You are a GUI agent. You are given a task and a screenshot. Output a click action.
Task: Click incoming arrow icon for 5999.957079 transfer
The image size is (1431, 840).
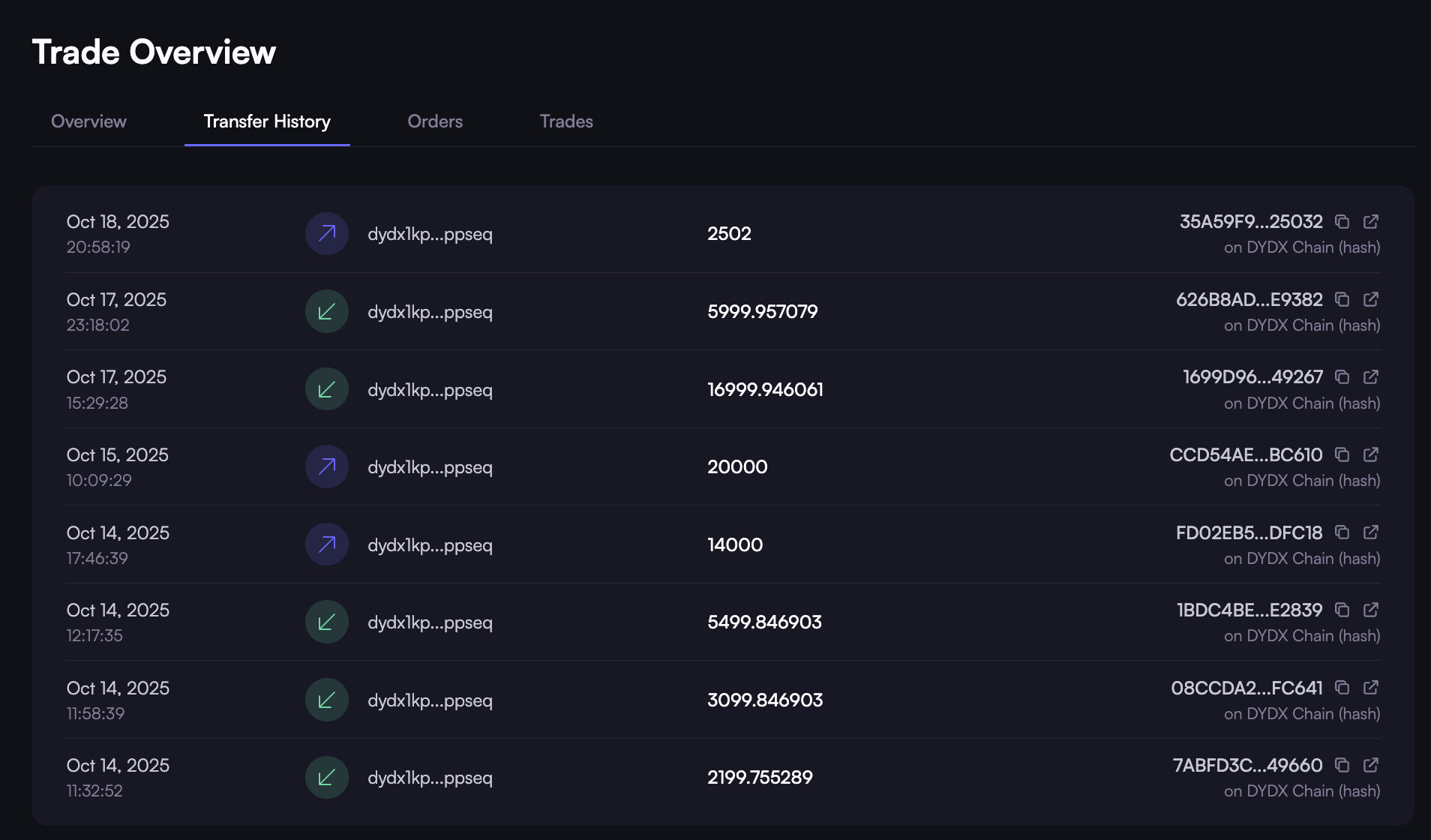327,311
